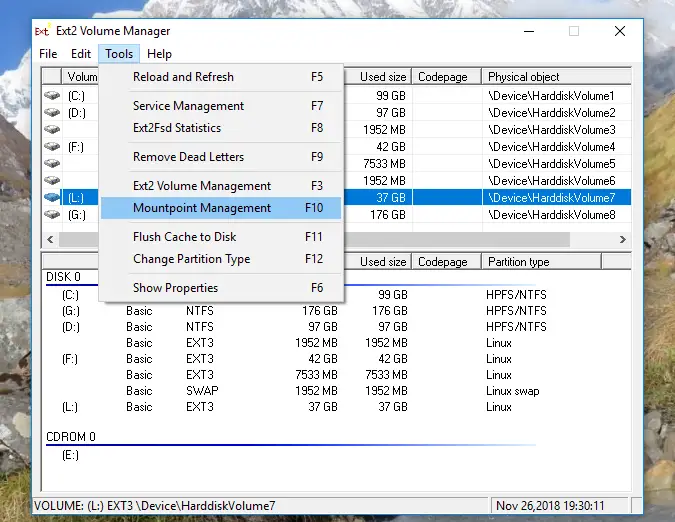Click the drive icon for volume D:
Screen dimensions: 675x522
(52, 113)
